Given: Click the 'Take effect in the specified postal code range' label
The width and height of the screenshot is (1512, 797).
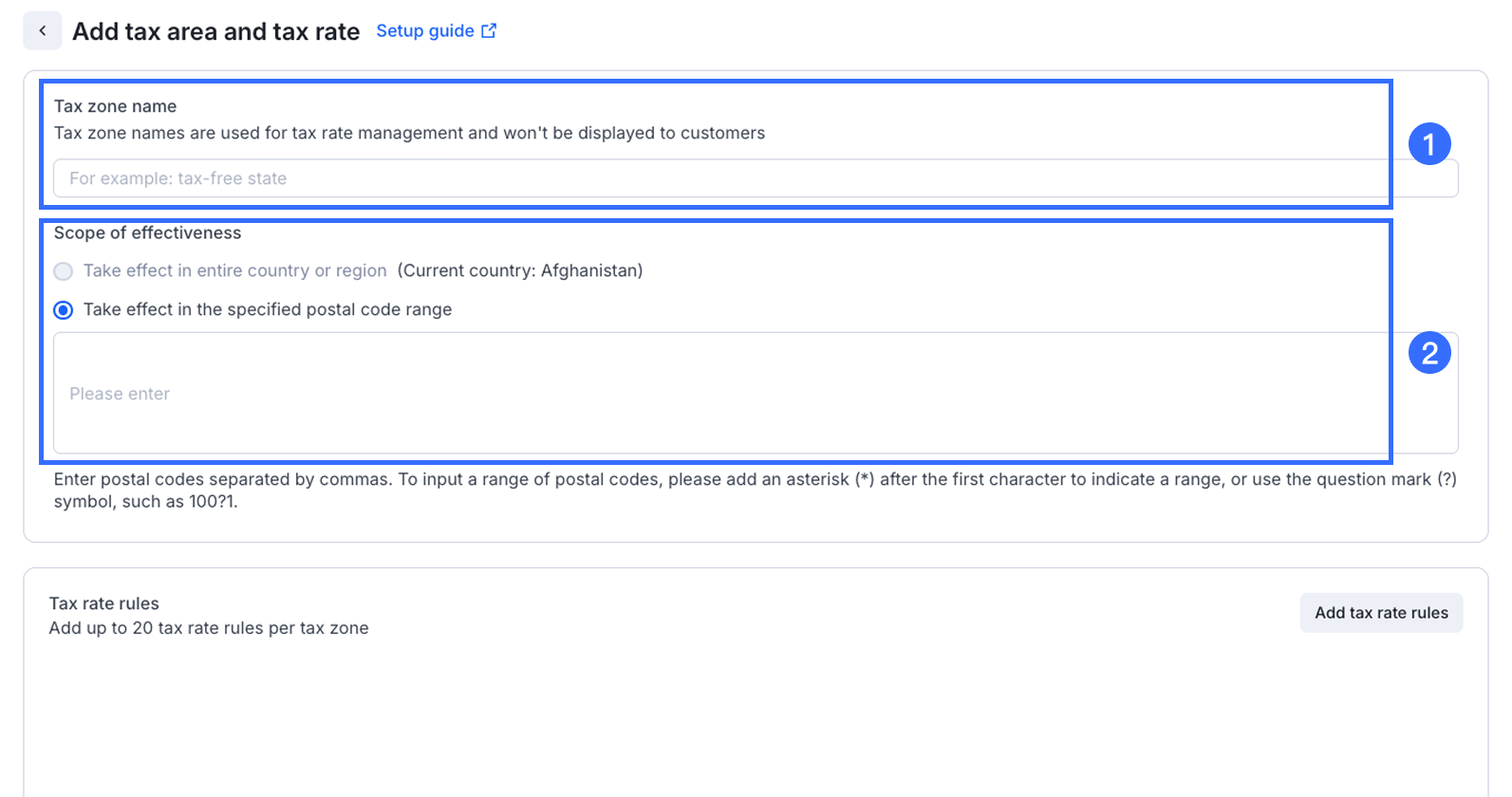Looking at the screenshot, I should point(268,310).
